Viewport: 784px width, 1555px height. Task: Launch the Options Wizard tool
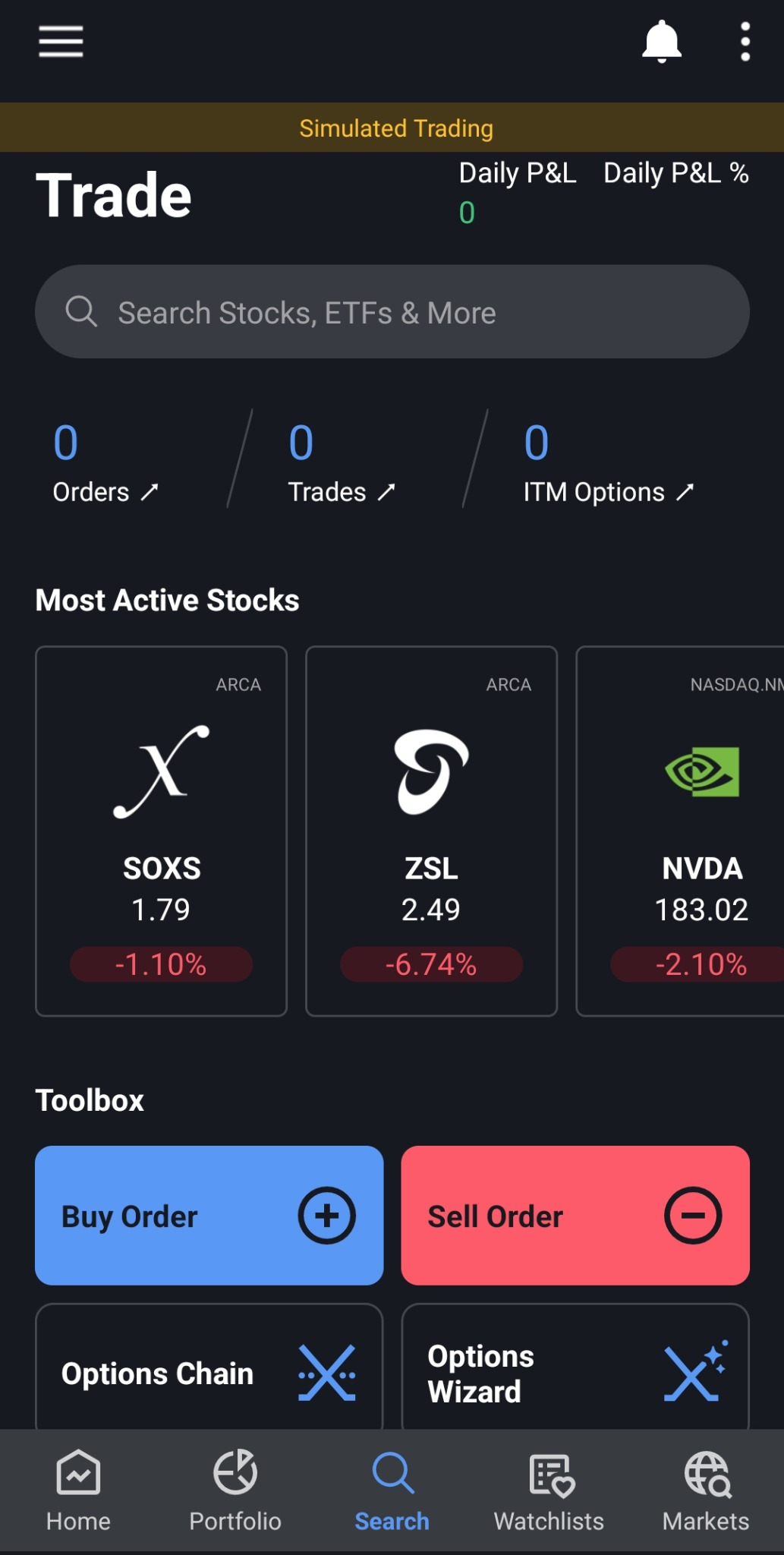(575, 1367)
